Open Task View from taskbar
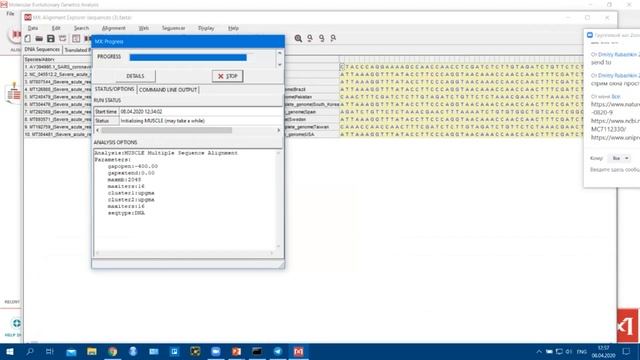This screenshot has width=640, height=360. [50, 351]
